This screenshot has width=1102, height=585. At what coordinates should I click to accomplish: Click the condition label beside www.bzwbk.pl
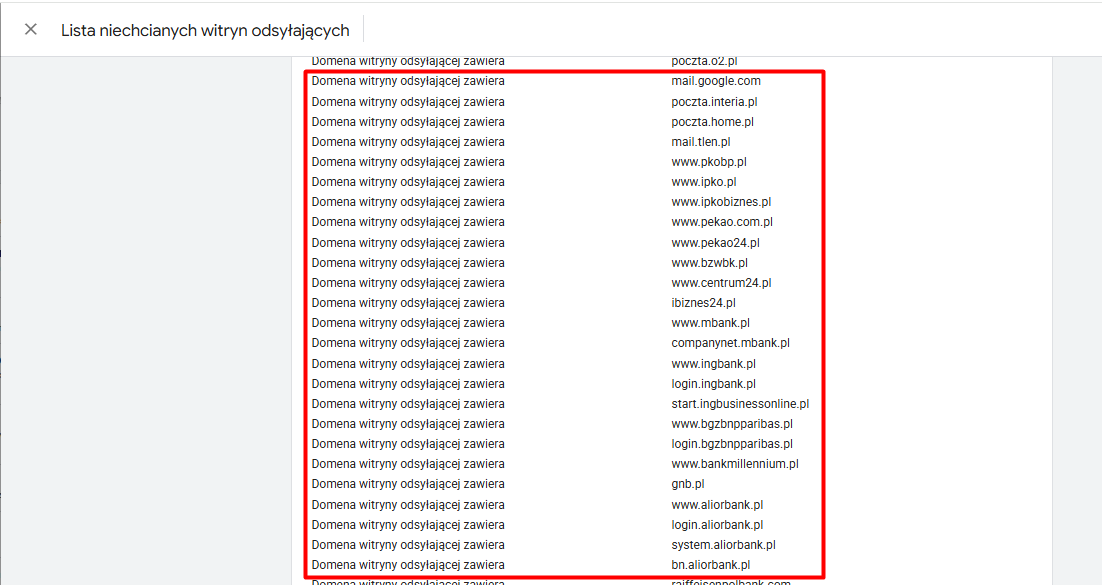tap(408, 263)
